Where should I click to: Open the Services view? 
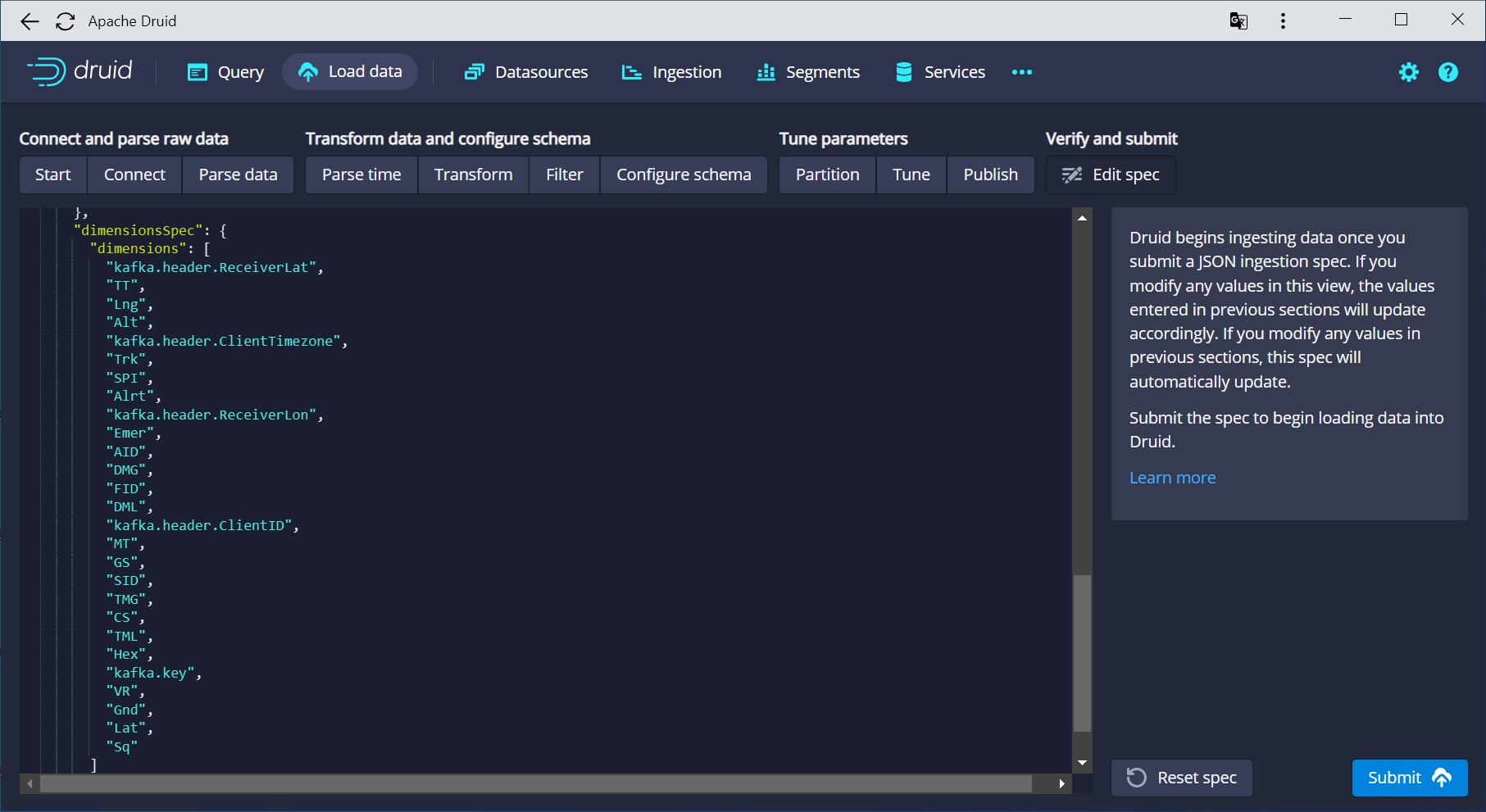pyautogui.click(x=940, y=72)
